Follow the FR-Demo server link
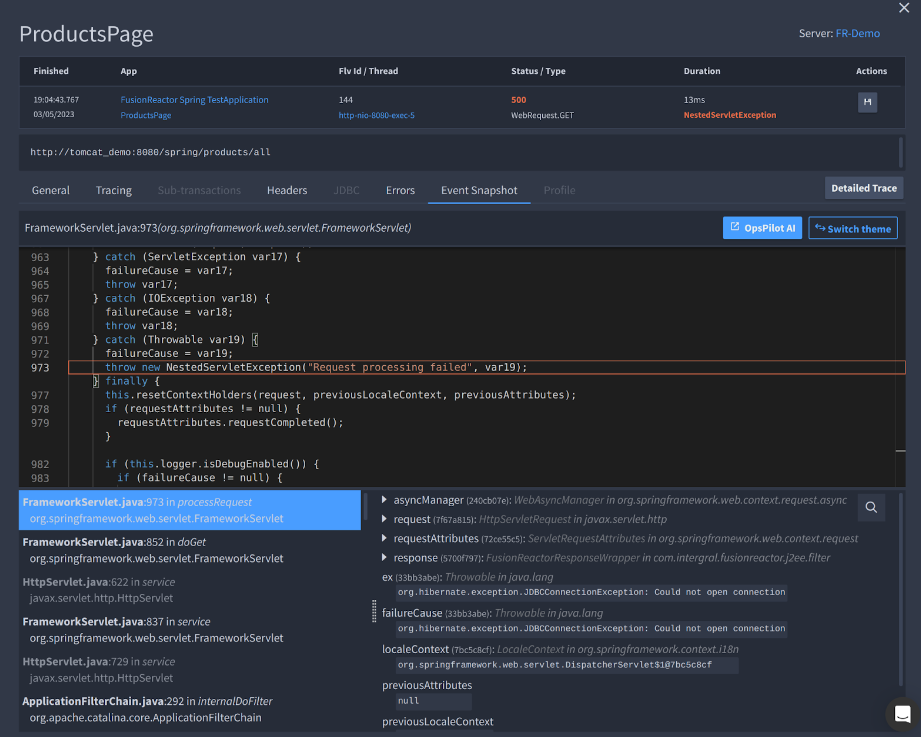 [857, 33]
